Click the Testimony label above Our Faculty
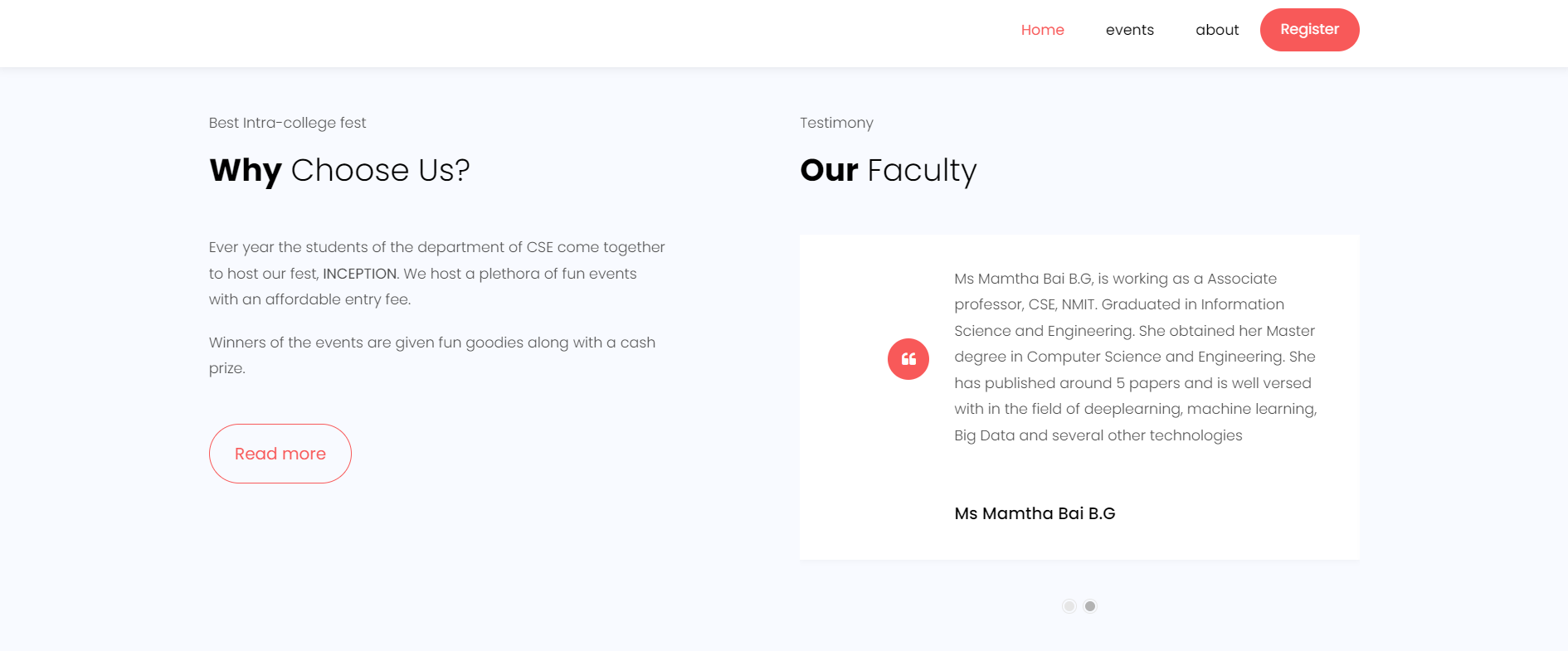Image resolution: width=1568 pixels, height=651 pixels. tap(836, 123)
